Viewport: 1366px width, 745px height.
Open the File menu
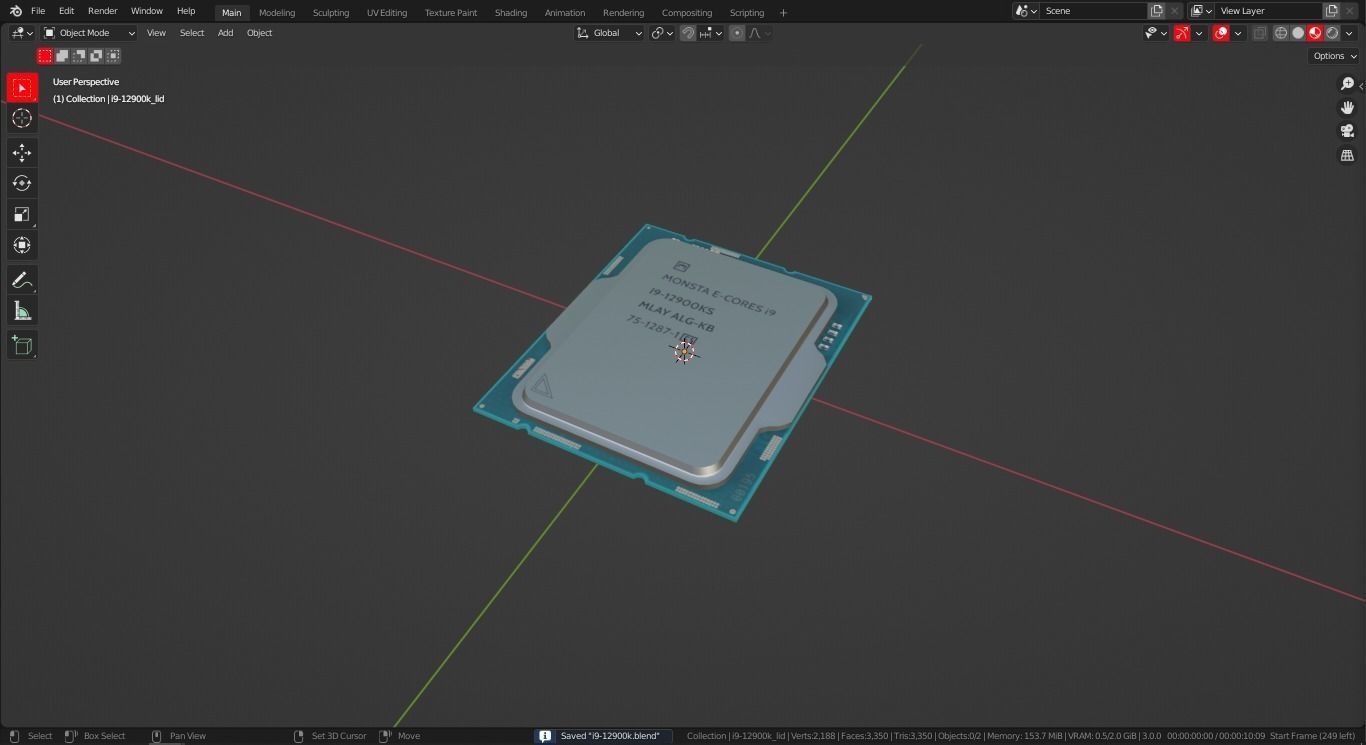tap(38, 11)
